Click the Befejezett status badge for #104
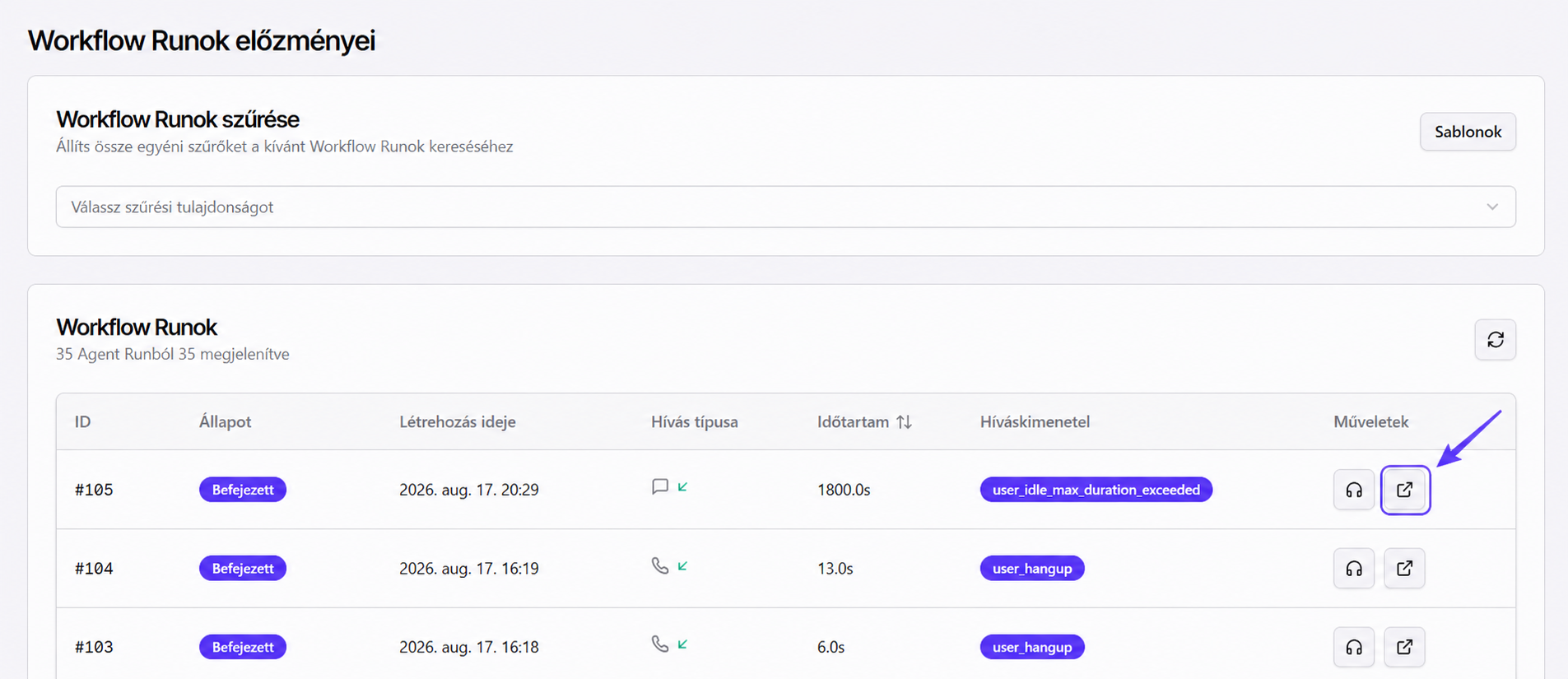The height and width of the screenshot is (679, 1568). tap(243, 569)
